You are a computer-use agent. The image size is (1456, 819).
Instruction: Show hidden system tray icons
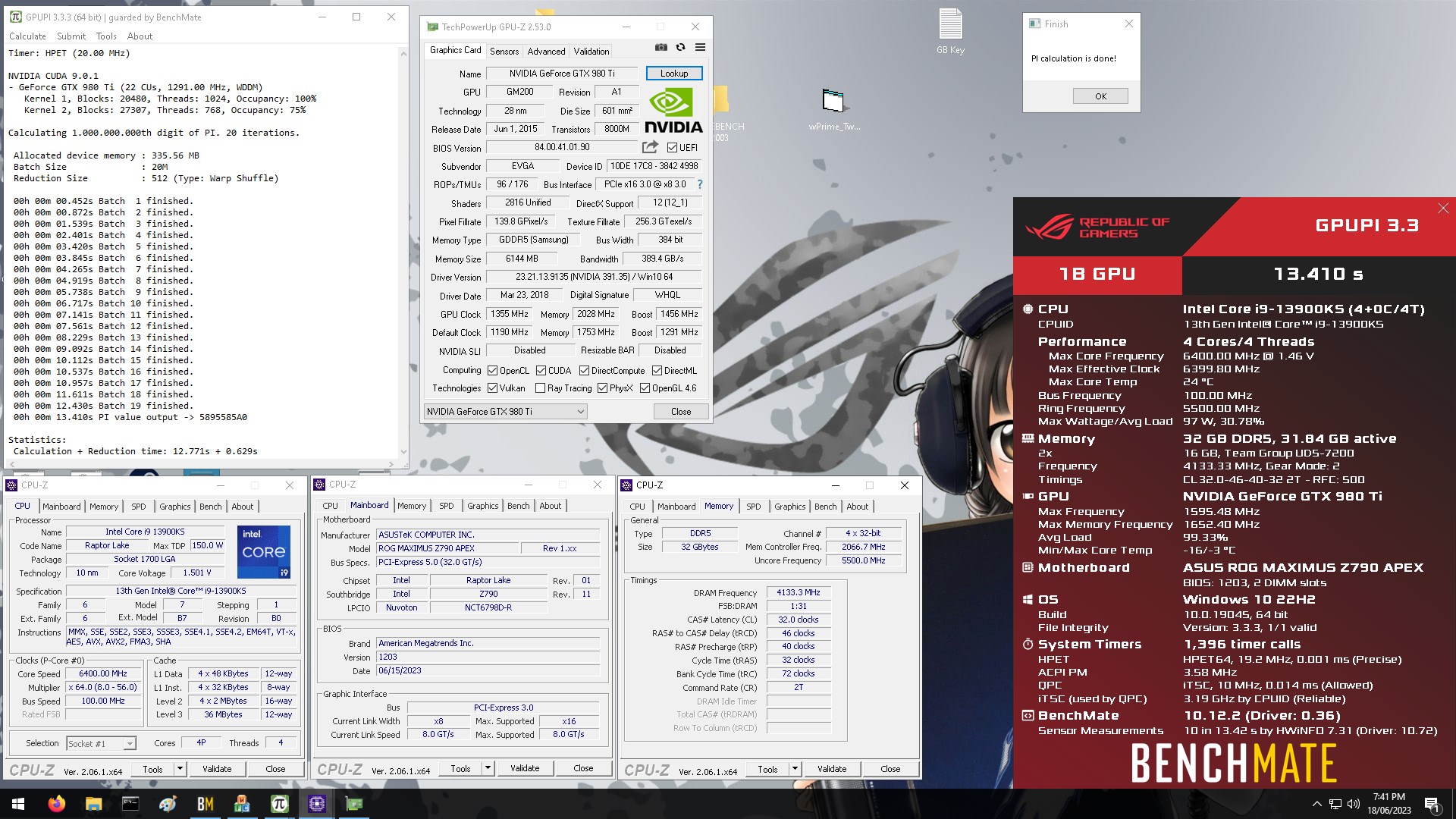pyautogui.click(x=1316, y=804)
